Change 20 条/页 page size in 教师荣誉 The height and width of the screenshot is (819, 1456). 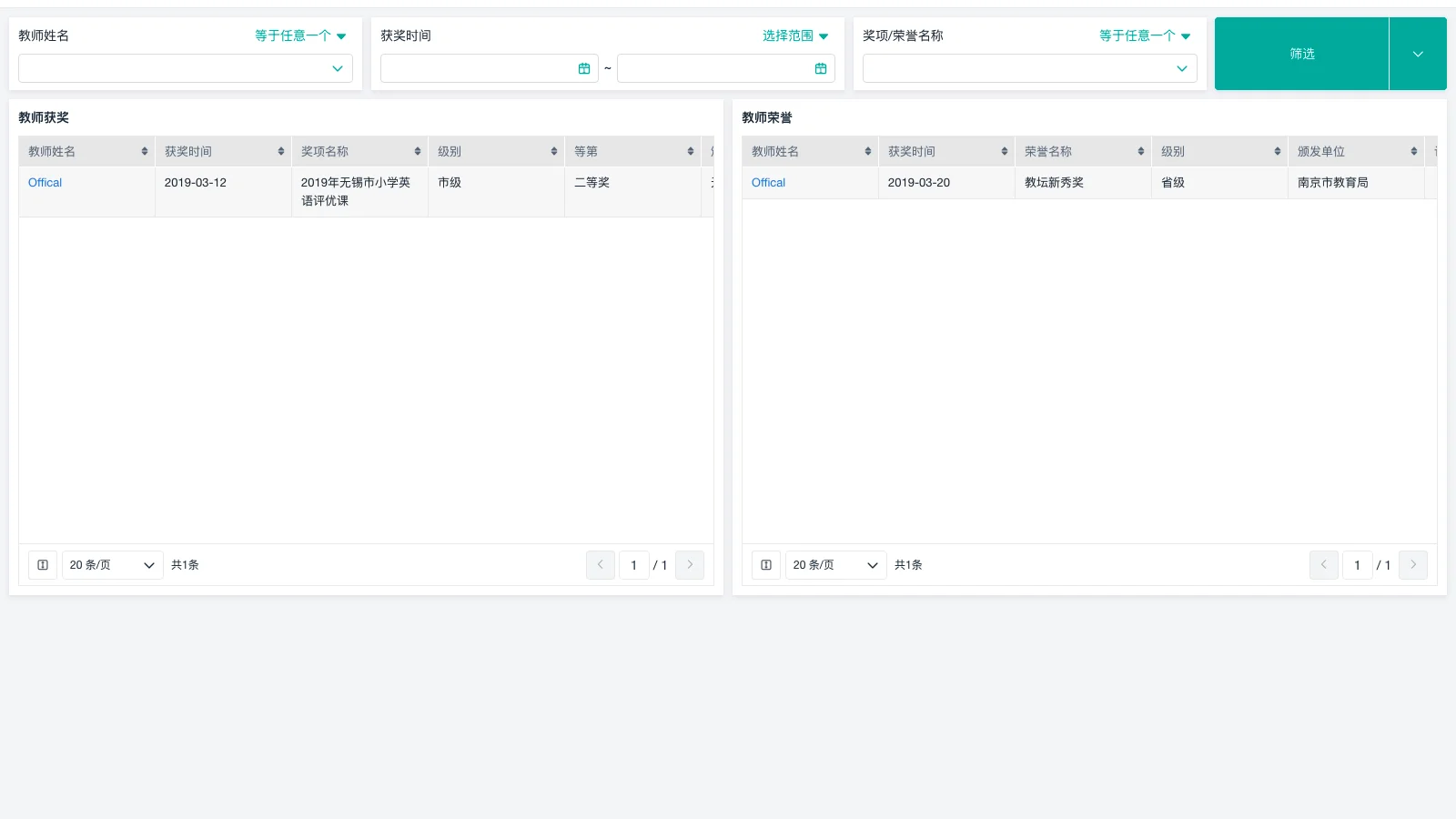pos(836,565)
